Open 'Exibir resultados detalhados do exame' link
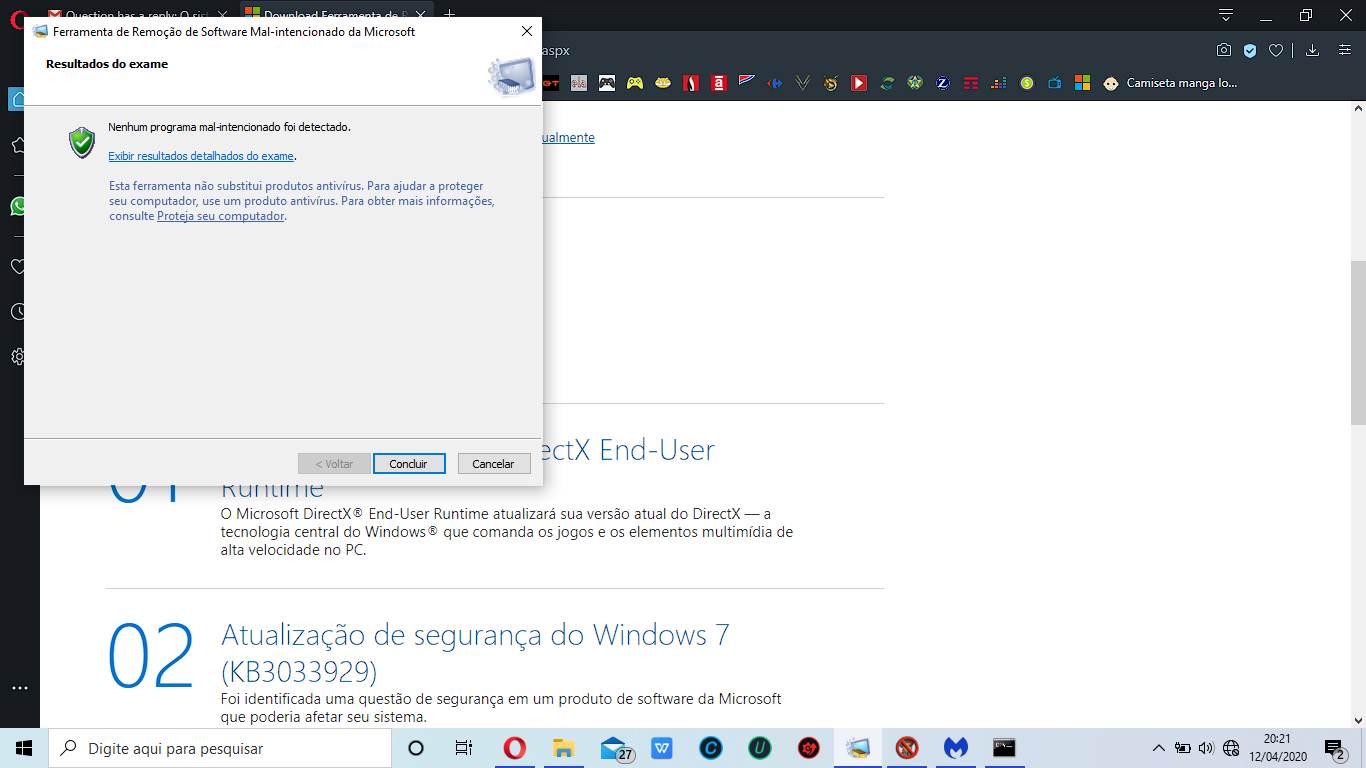 point(201,156)
